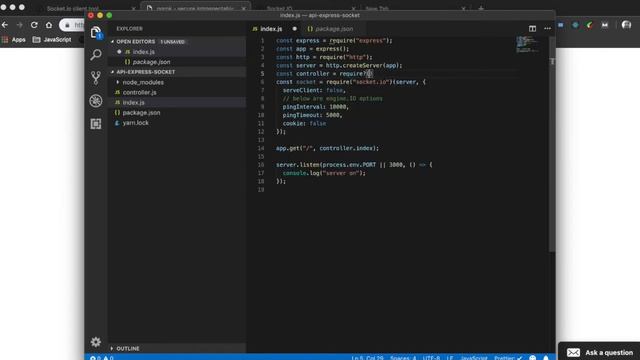Open notifications bell in status bar
Image resolution: width=640 pixels, height=360 pixels.
coord(546,357)
